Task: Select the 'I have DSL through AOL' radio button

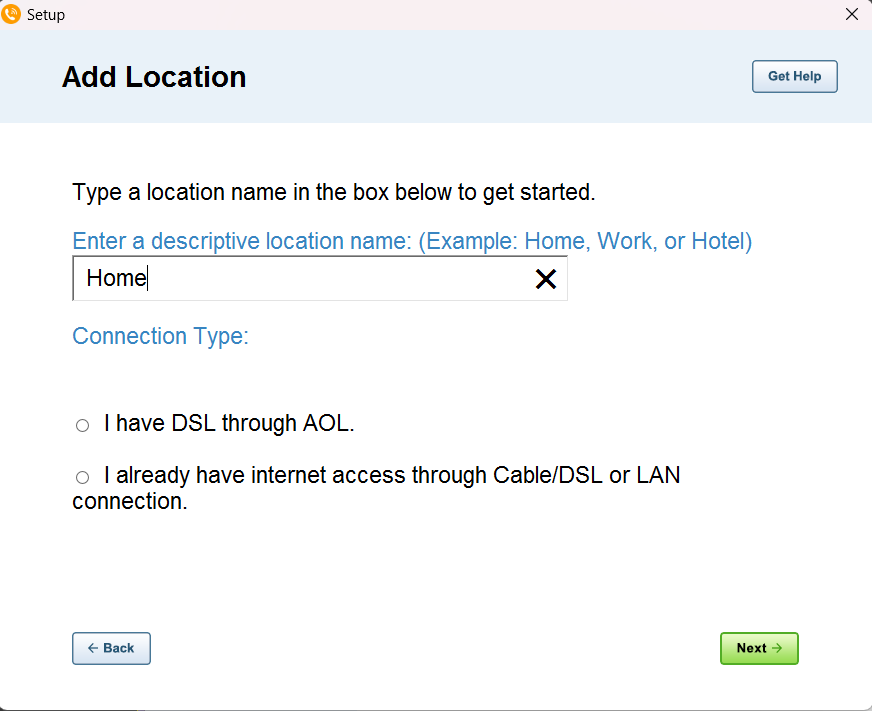Action: pyautogui.click(x=82, y=426)
